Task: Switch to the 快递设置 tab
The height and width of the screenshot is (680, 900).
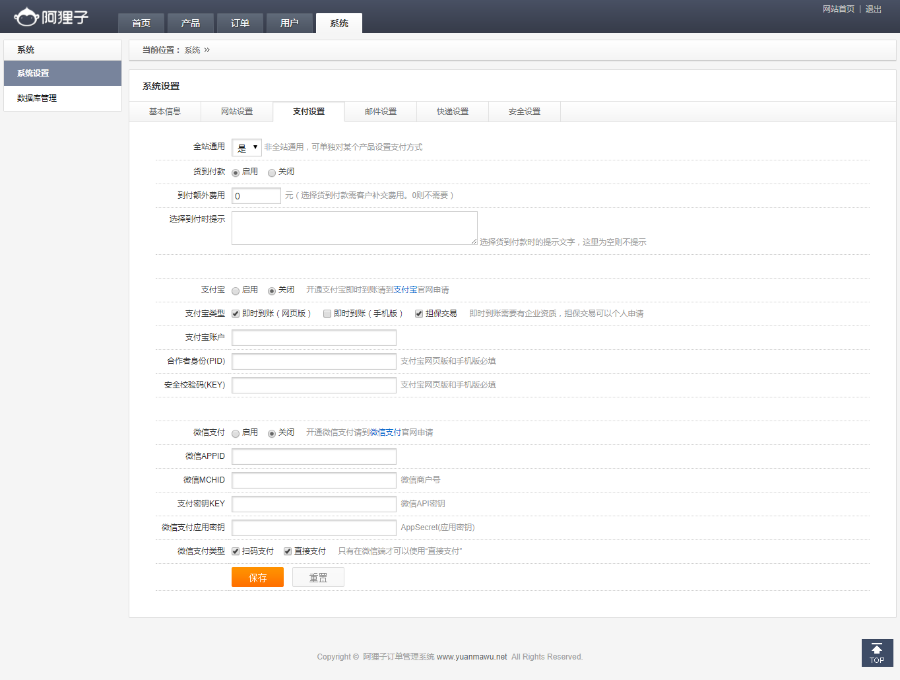Action: 450,111
